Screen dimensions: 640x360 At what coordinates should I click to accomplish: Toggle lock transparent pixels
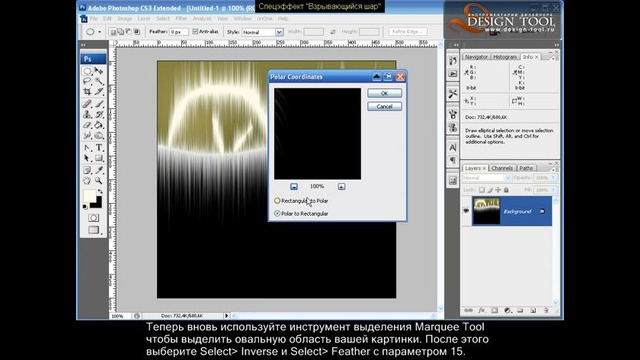[482, 190]
